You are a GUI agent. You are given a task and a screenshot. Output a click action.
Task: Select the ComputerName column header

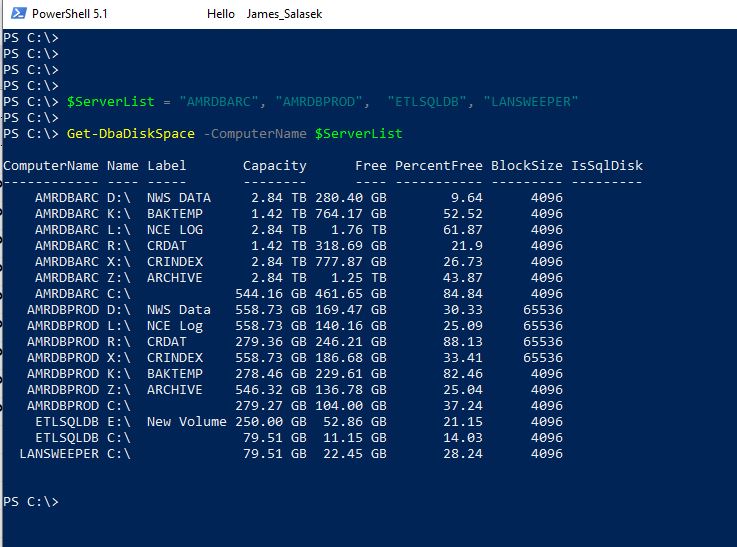[x=51, y=165]
